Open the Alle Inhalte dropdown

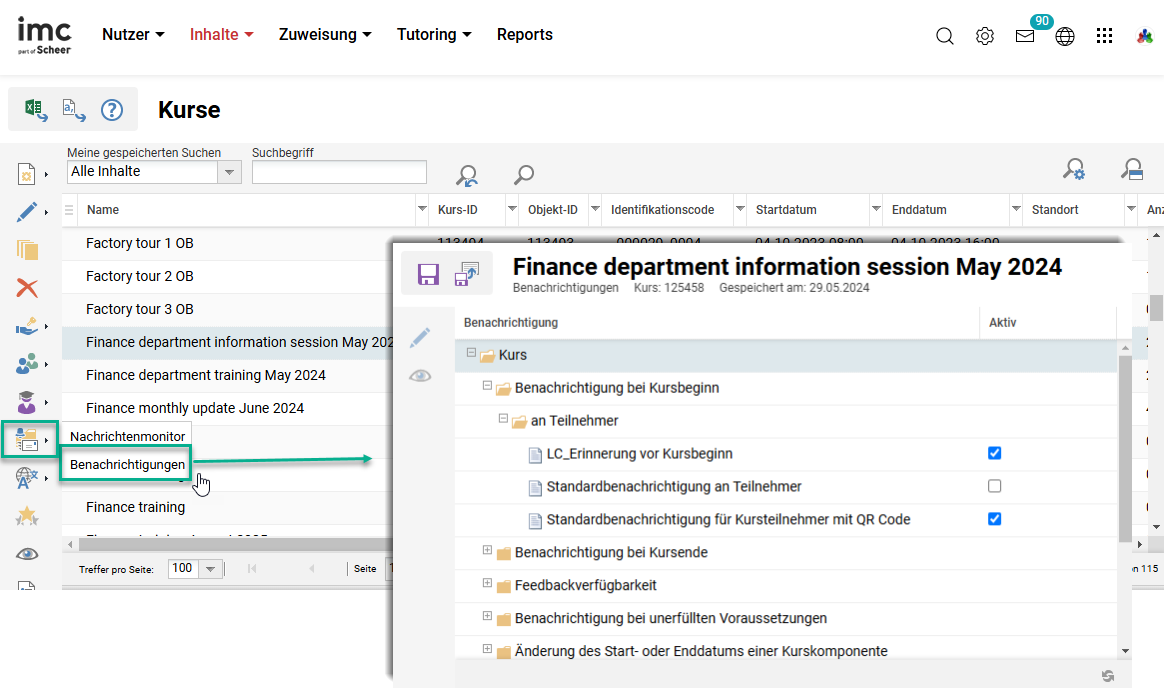(230, 171)
